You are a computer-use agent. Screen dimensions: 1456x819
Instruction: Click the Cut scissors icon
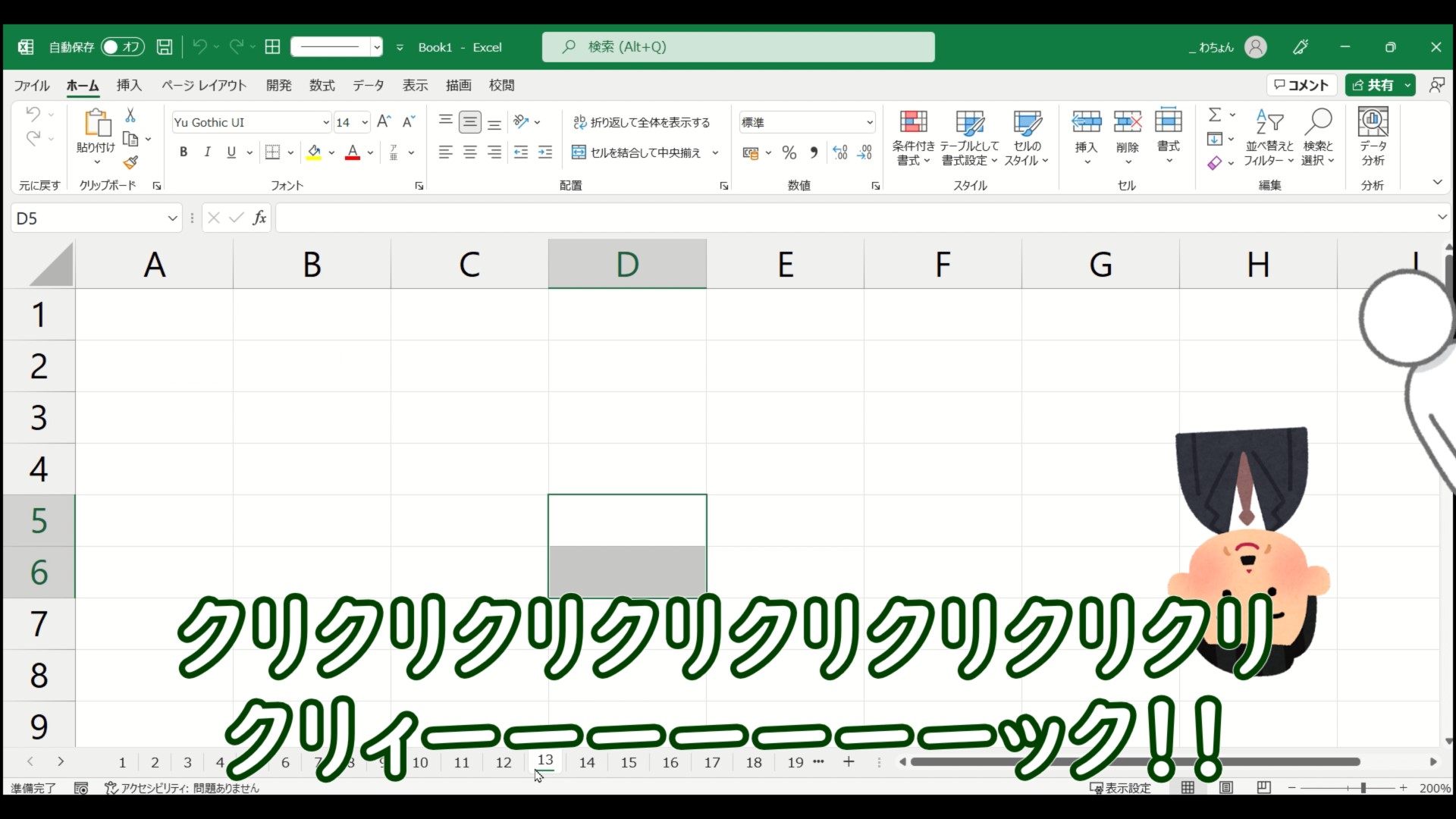[130, 115]
